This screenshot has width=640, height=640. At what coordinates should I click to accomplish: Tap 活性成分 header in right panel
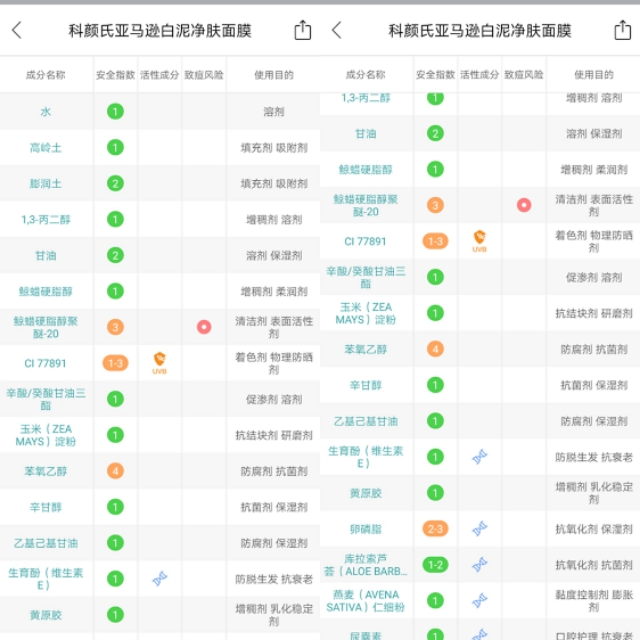(x=480, y=75)
